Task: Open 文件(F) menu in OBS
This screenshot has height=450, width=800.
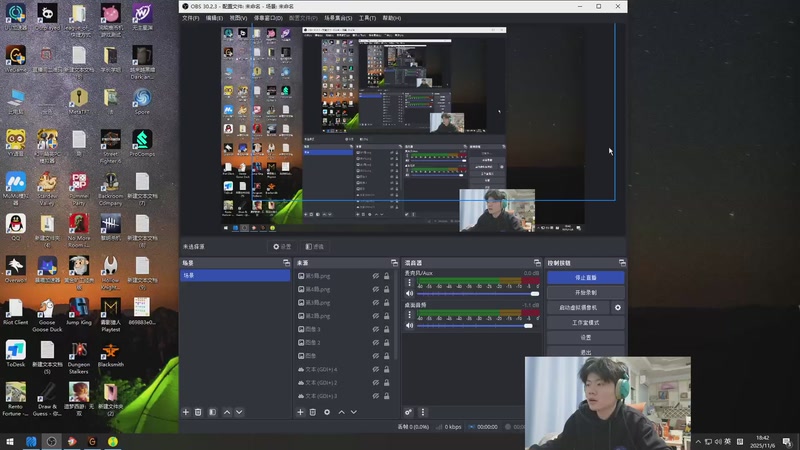Action: click(x=191, y=18)
